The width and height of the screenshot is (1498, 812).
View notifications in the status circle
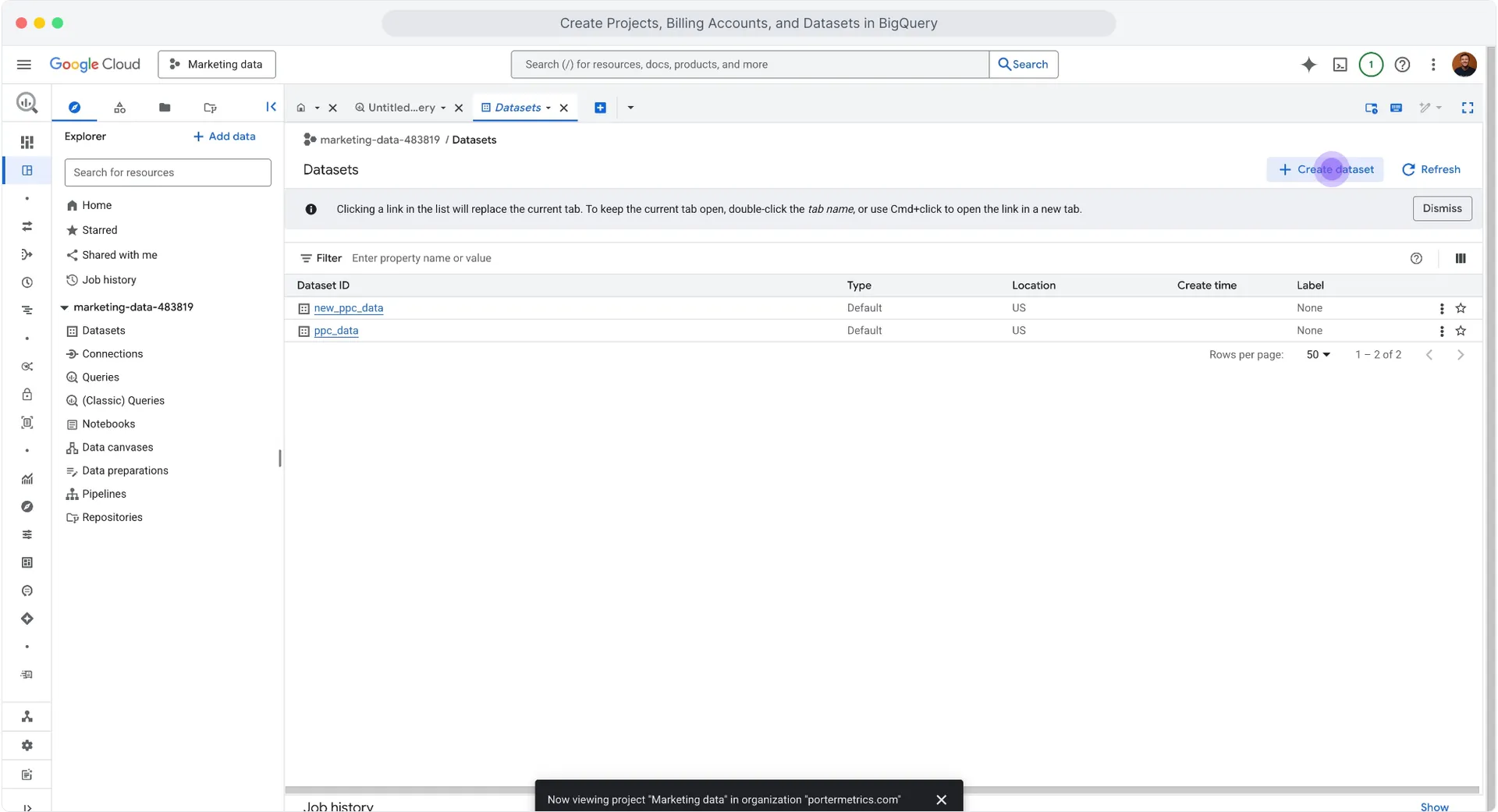coord(1371,65)
